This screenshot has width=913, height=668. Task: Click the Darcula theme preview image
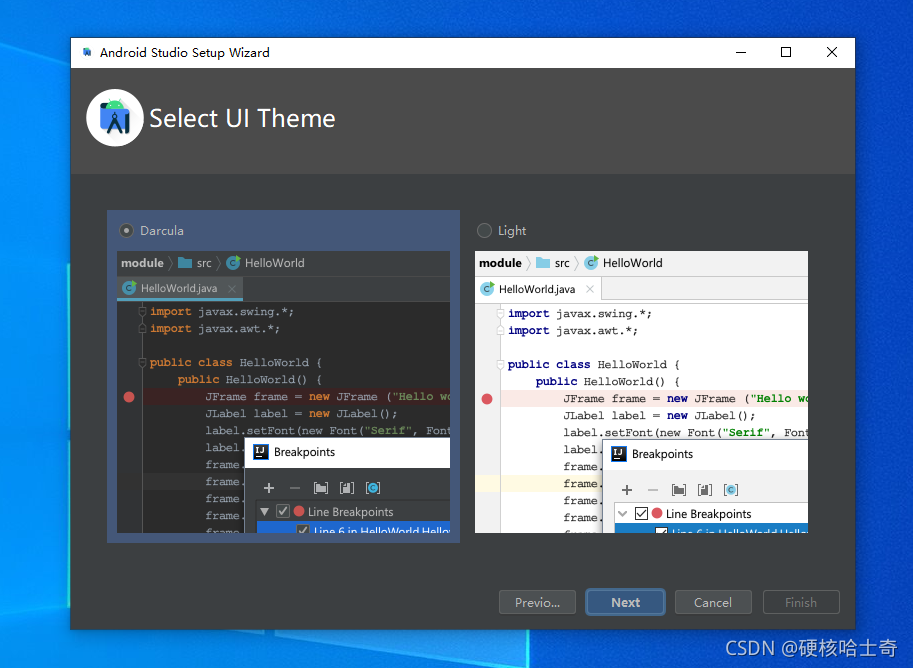point(284,392)
